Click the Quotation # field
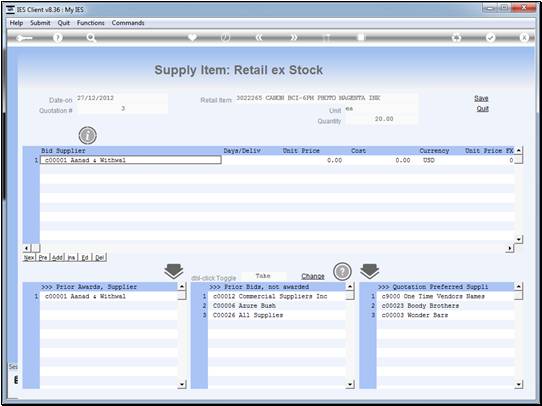 122,108
